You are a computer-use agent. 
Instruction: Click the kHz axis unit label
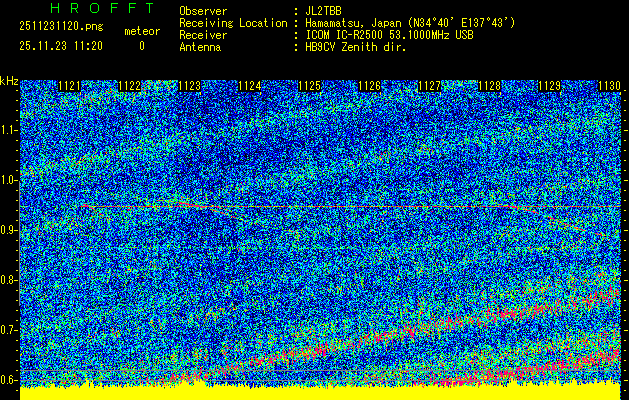pos(9,80)
